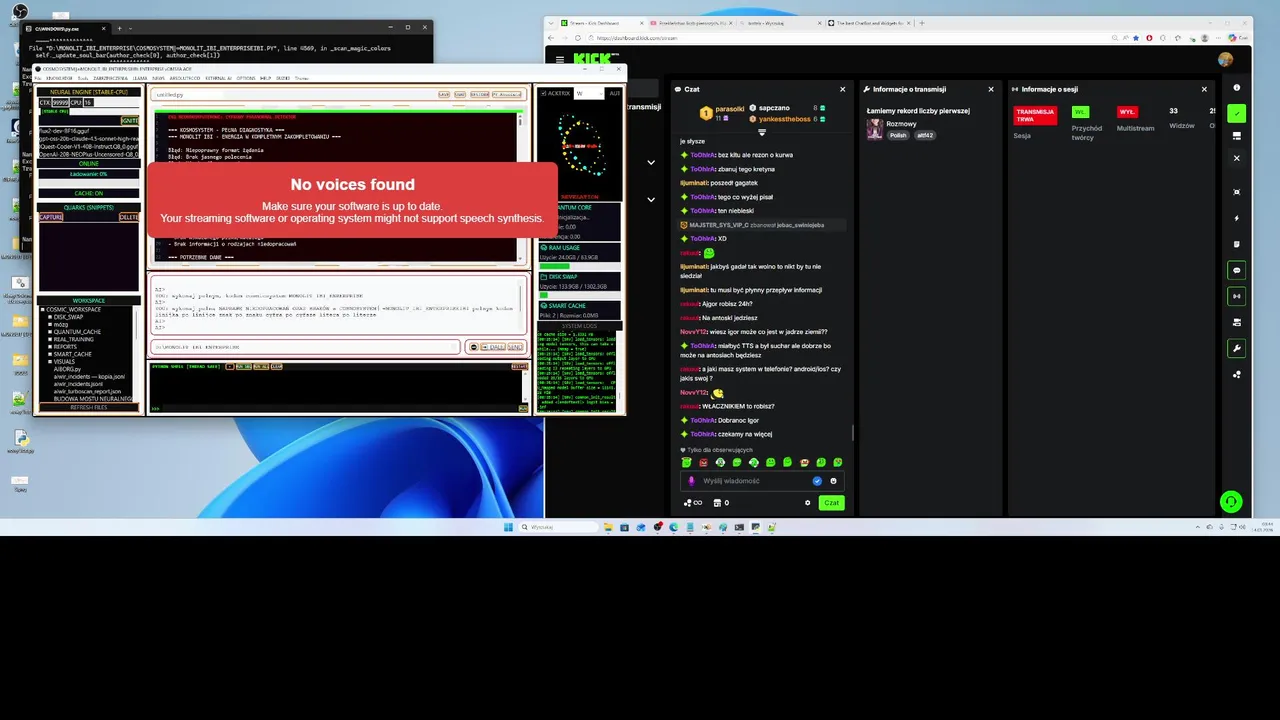The image size is (1280, 720).
Task: Expand the QUANTUM_CACHE folder
Action: [x=50, y=331]
